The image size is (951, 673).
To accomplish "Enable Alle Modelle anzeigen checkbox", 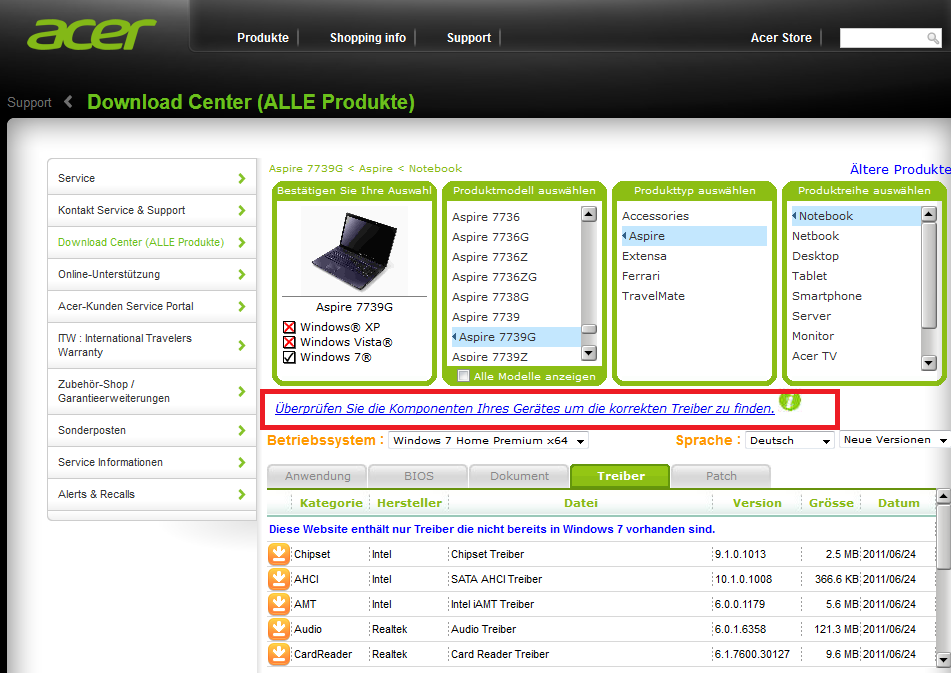I will [x=463, y=375].
